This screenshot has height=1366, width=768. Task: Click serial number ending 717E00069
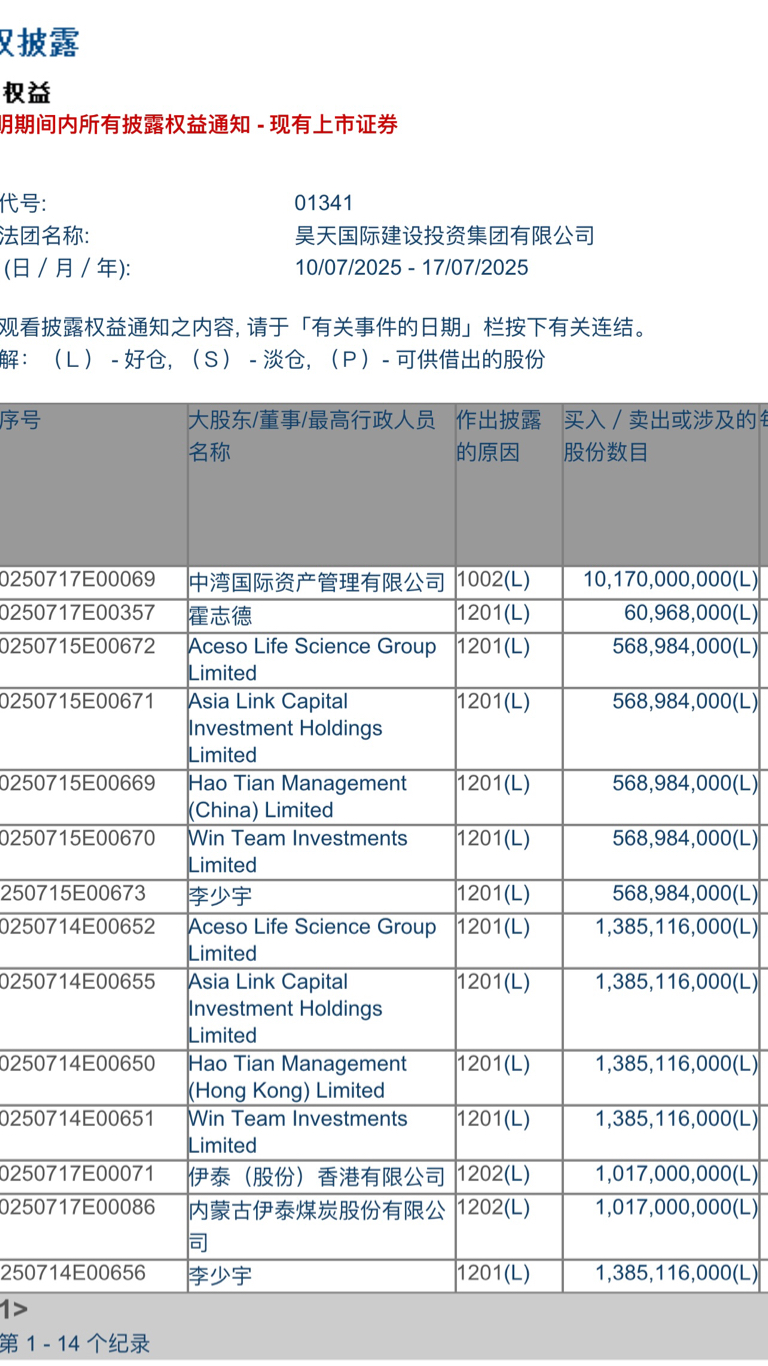(78, 580)
